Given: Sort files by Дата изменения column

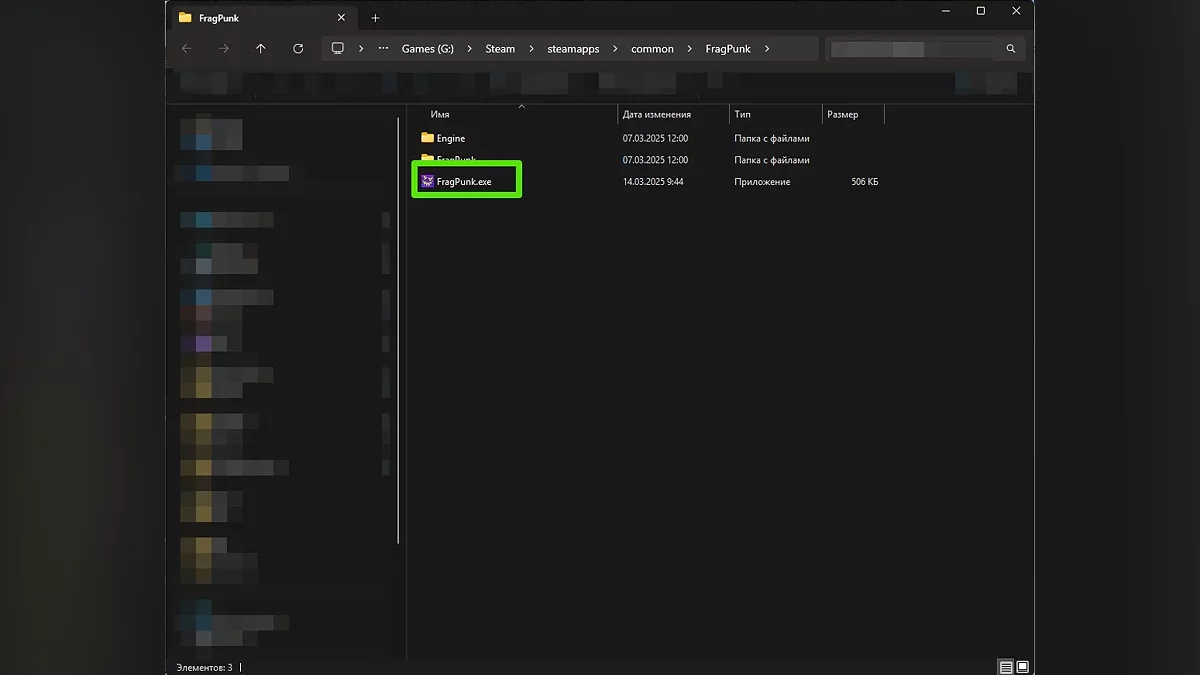Looking at the screenshot, I should (656, 114).
